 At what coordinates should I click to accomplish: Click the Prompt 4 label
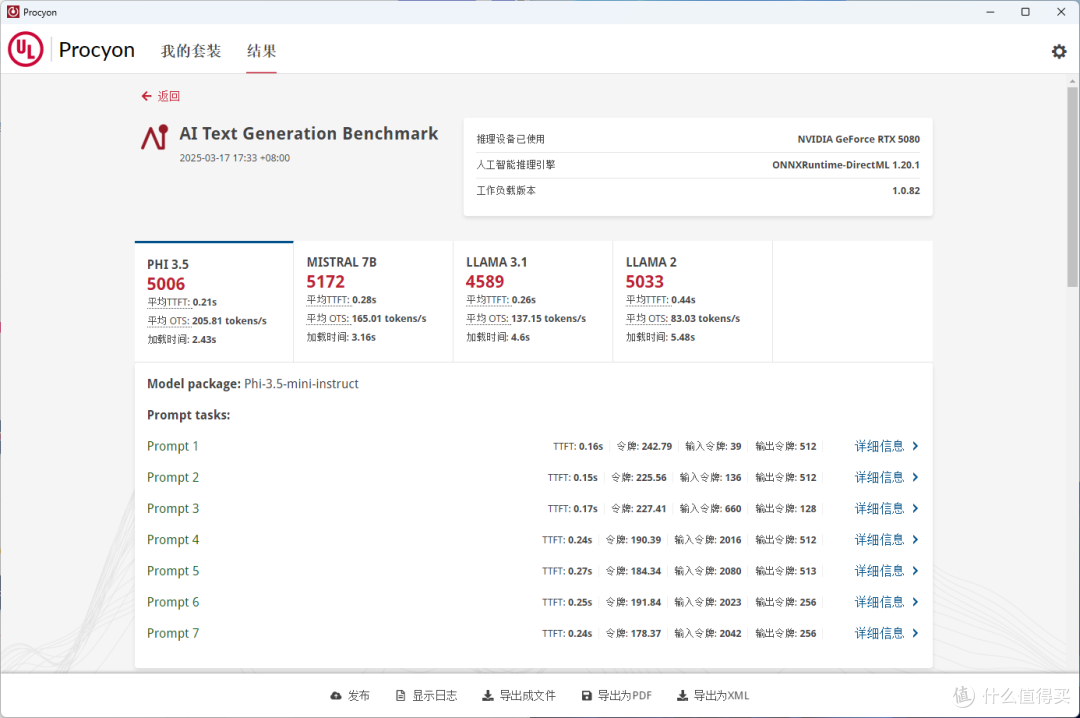tap(172, 540)
